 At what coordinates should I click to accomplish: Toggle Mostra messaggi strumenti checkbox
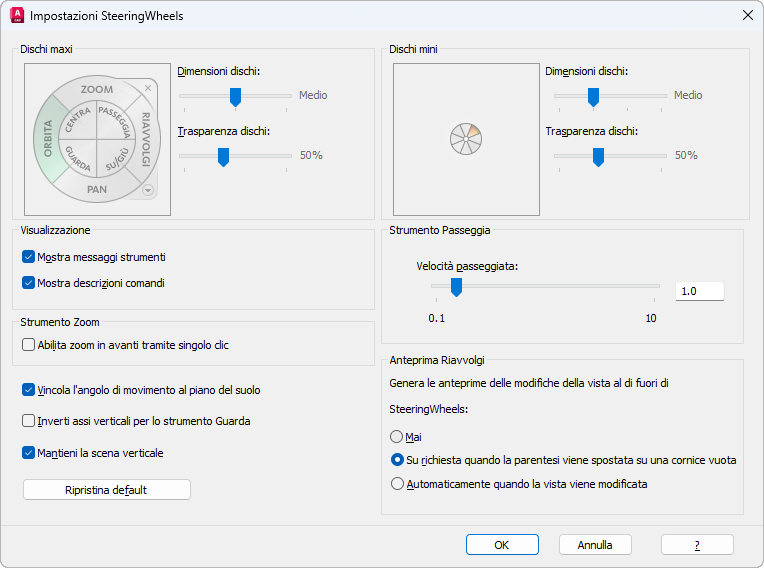[x=29, y=257]
